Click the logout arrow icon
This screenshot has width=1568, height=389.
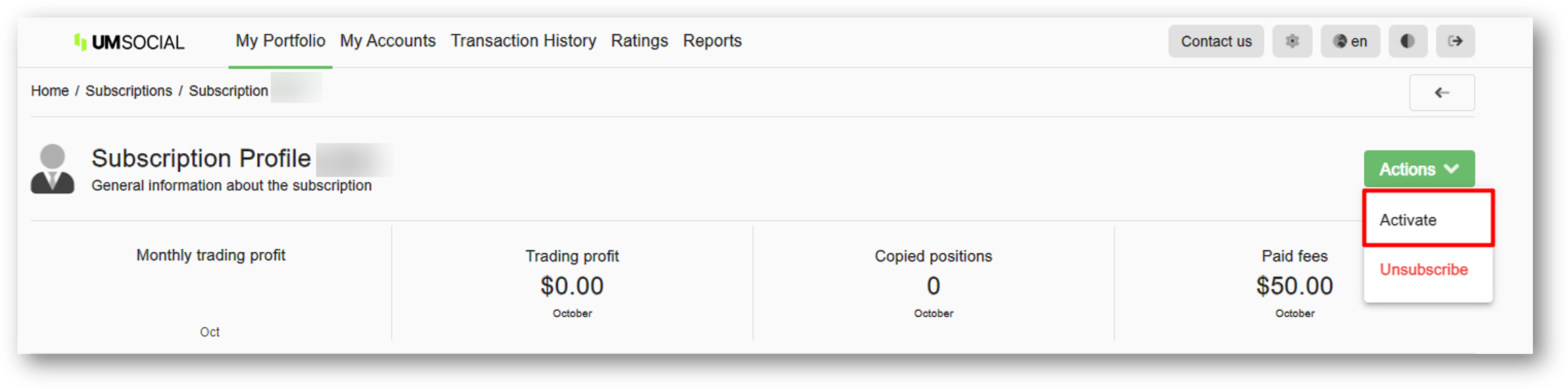tap(1455, 41)
